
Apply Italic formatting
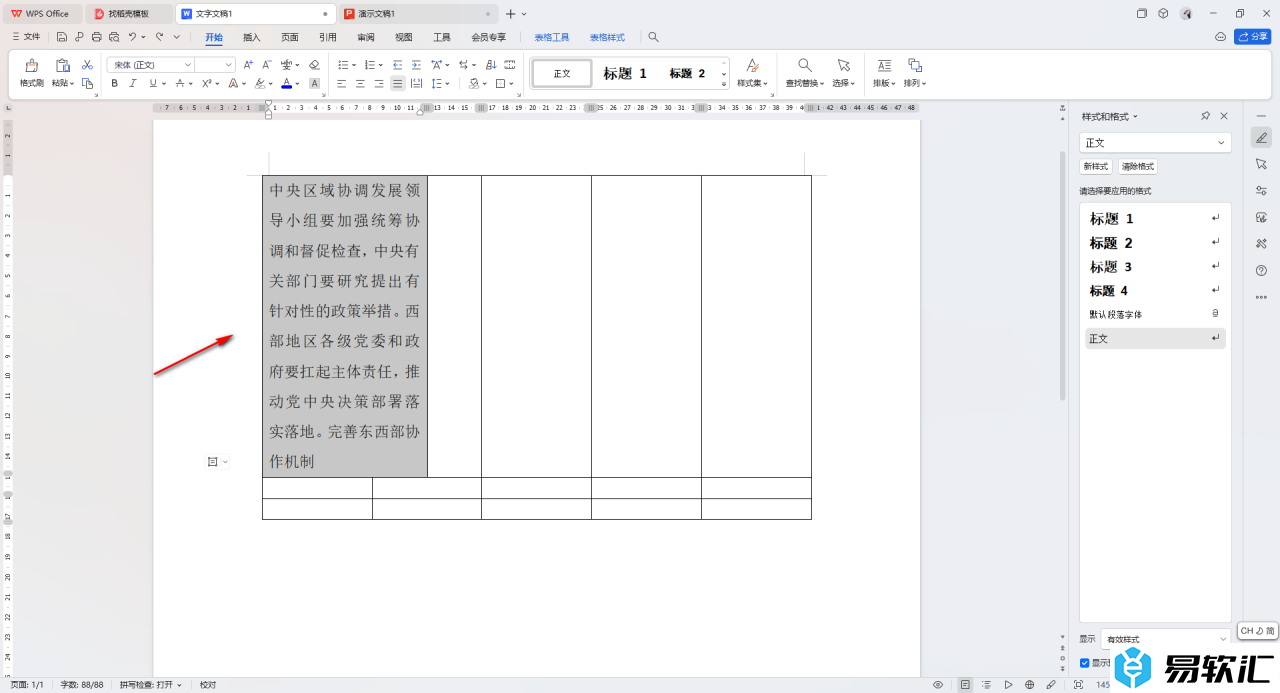(133, 84)
